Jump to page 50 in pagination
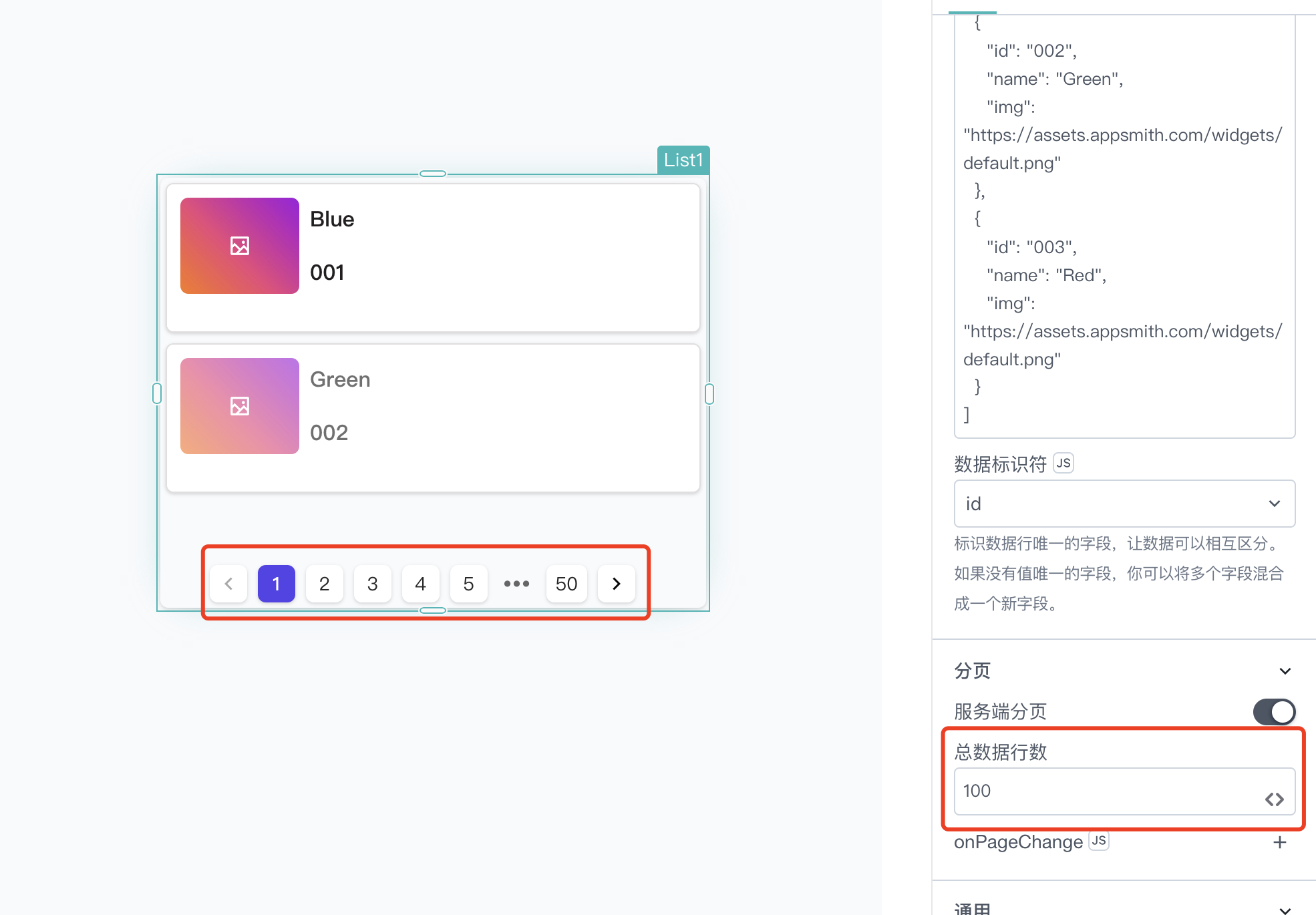Screen dimensions: 1316x915 click(566, 584)
